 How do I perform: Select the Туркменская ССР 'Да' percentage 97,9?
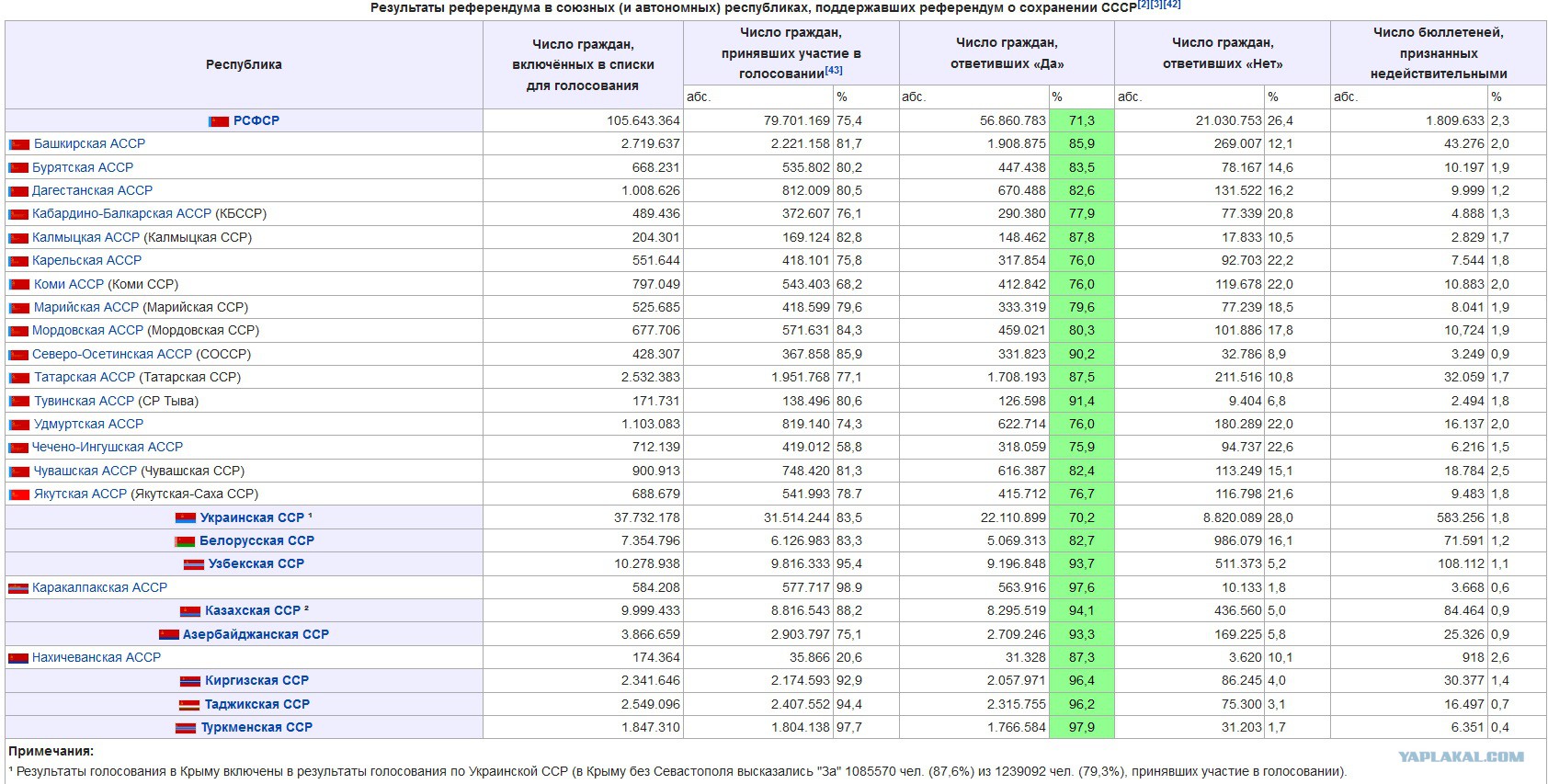(1082, 727)
